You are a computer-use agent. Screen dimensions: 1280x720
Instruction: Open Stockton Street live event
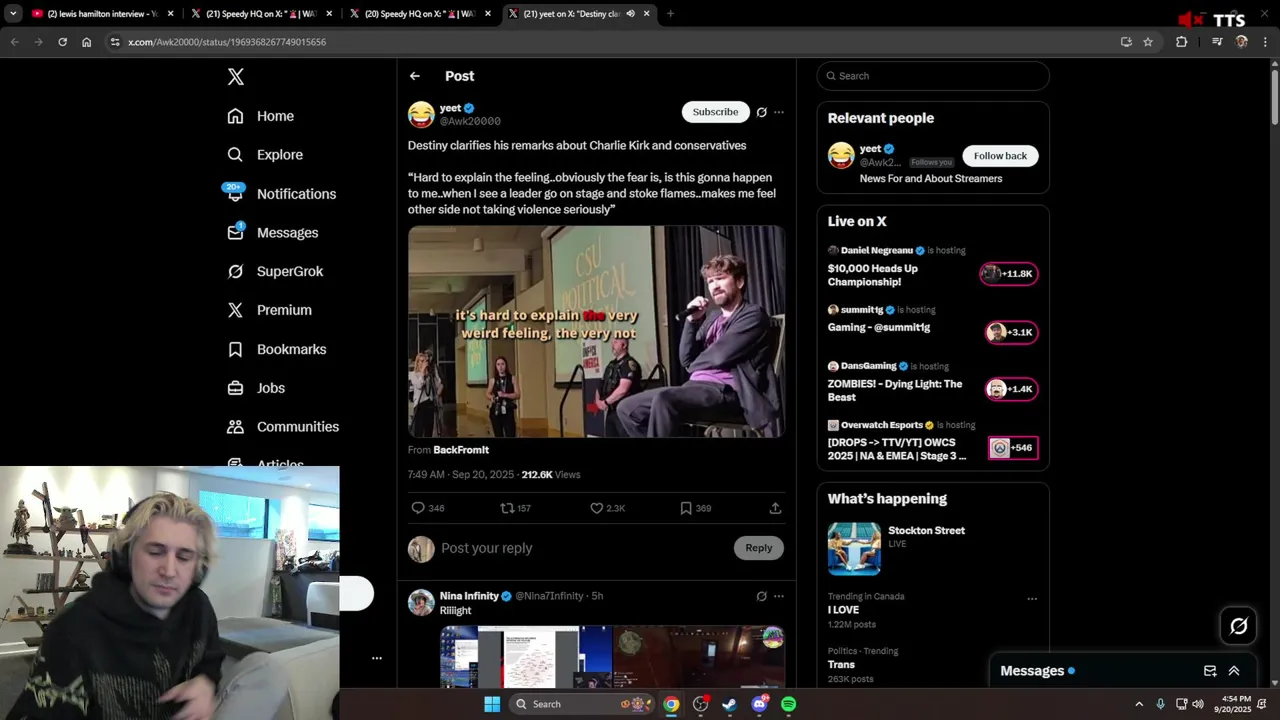pyautogui.click(x=933, y=547)
